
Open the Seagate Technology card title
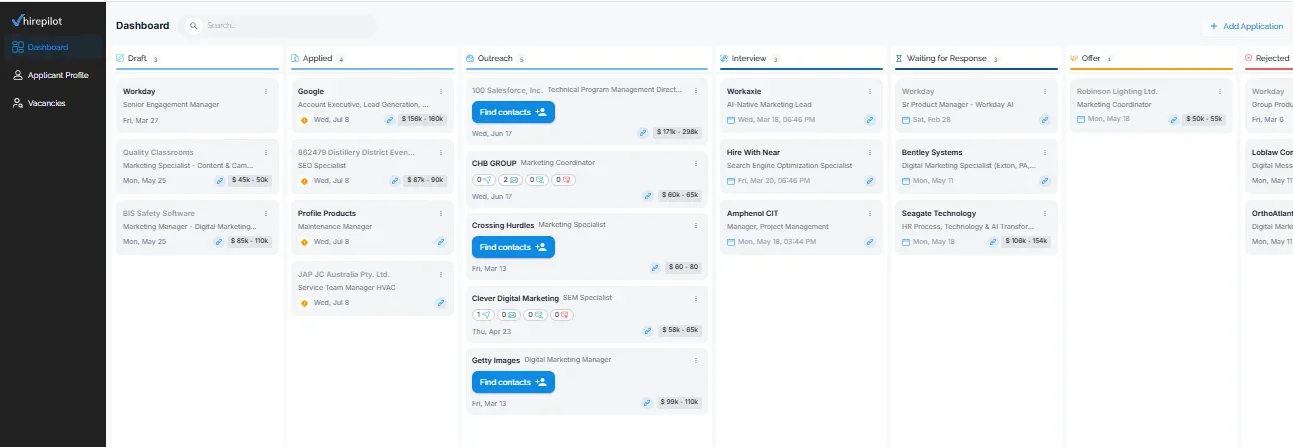[939, 214]
